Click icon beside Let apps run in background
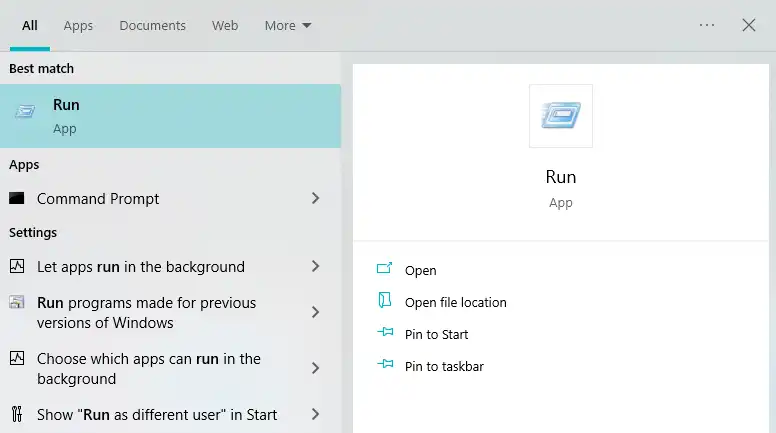776x433 pixels. point(17,267)
